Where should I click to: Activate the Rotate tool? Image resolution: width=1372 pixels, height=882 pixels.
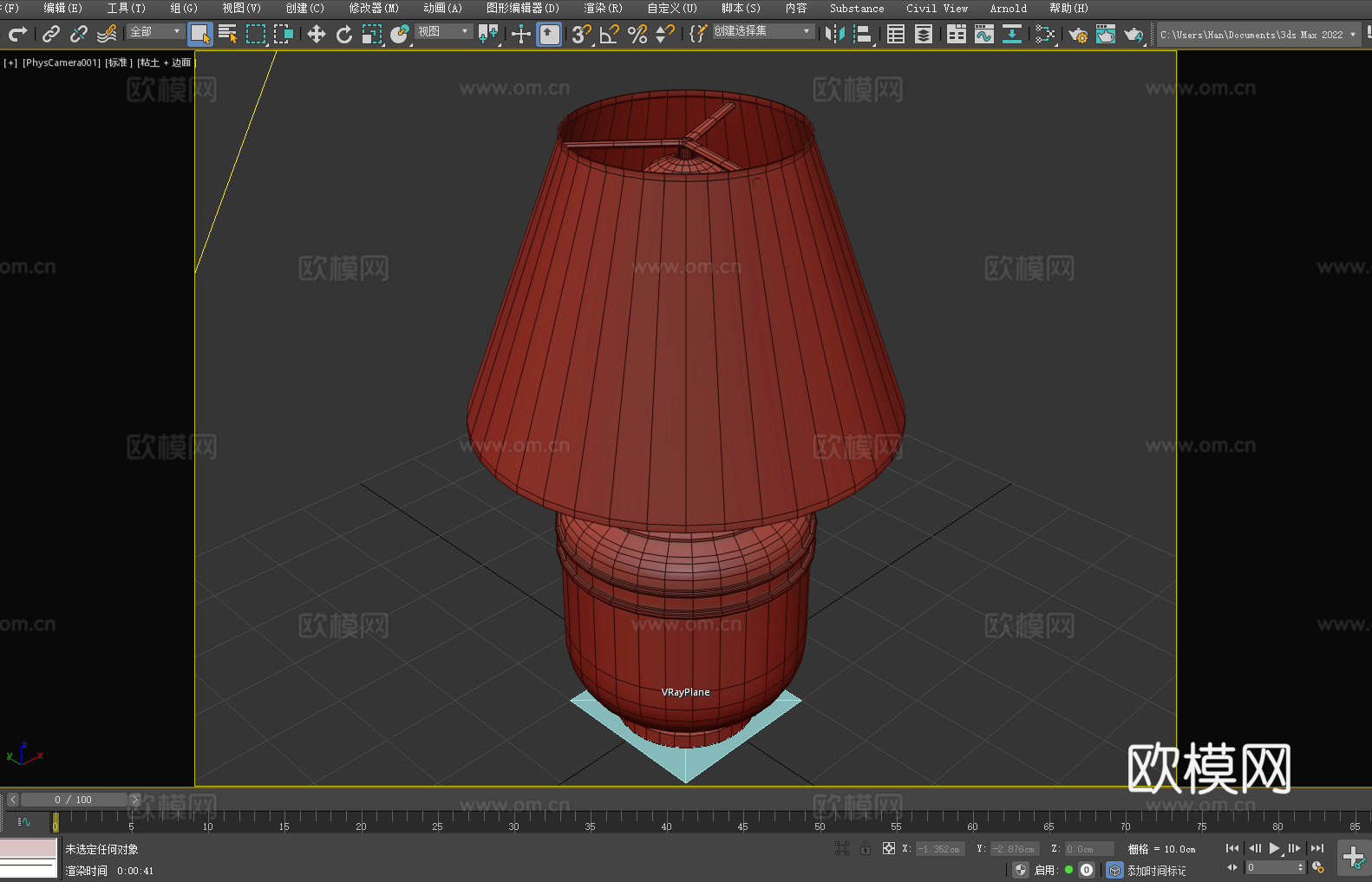tap(344, 35)
